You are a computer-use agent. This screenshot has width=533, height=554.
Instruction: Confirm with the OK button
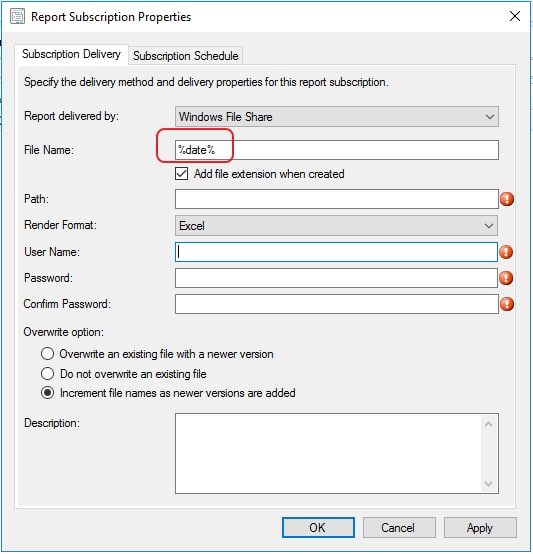tap(318, 528)
